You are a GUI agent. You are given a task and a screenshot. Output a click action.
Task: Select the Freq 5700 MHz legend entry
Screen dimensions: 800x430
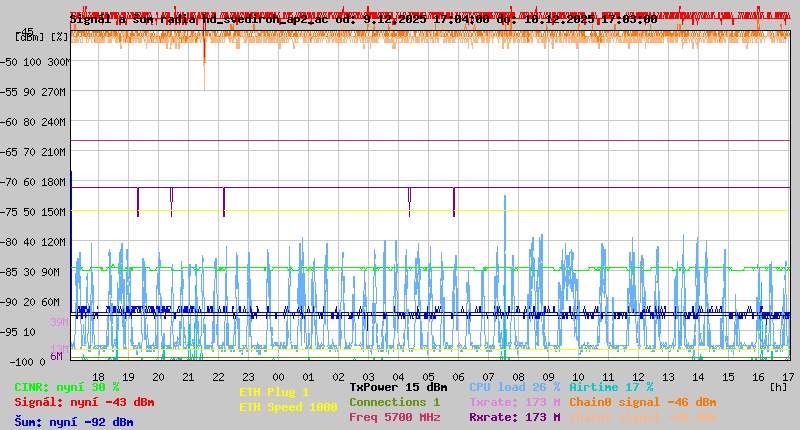tap(394, 417)
